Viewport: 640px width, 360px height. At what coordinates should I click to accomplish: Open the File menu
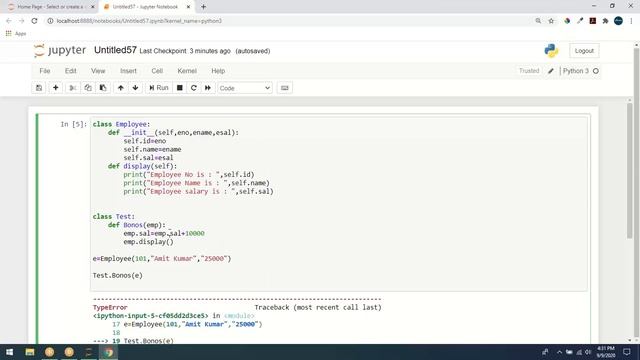pos(44,71)
